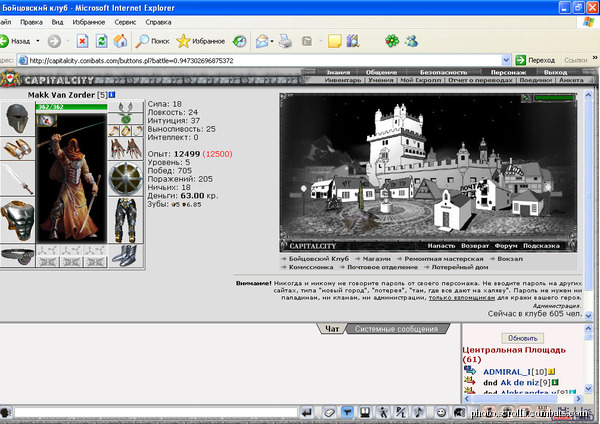
Task: Click the character info icon next to Makk Van Zorder
Action: coord(112,95)
